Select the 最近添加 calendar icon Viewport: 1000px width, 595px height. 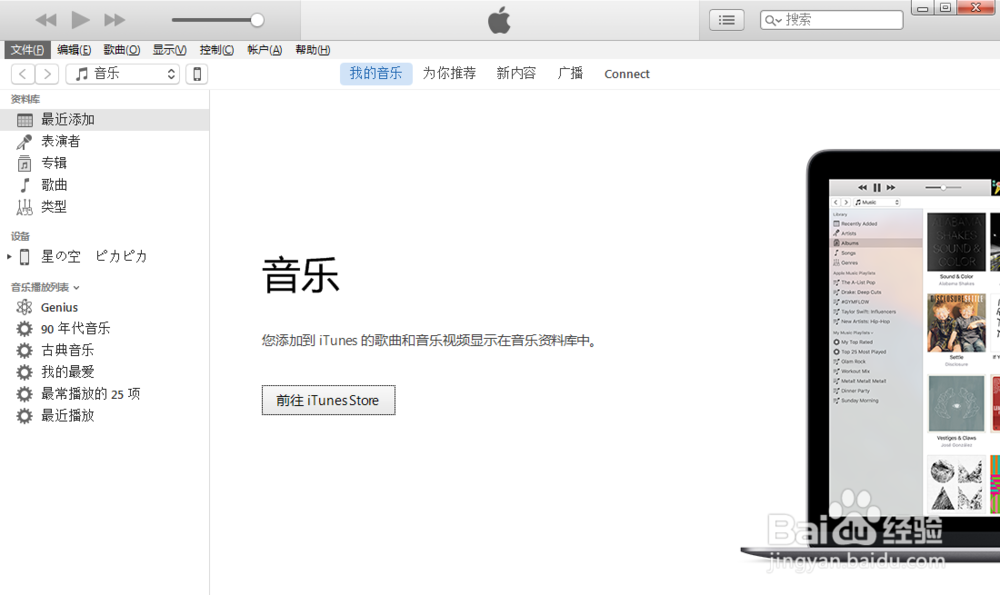tap(25, 120)
